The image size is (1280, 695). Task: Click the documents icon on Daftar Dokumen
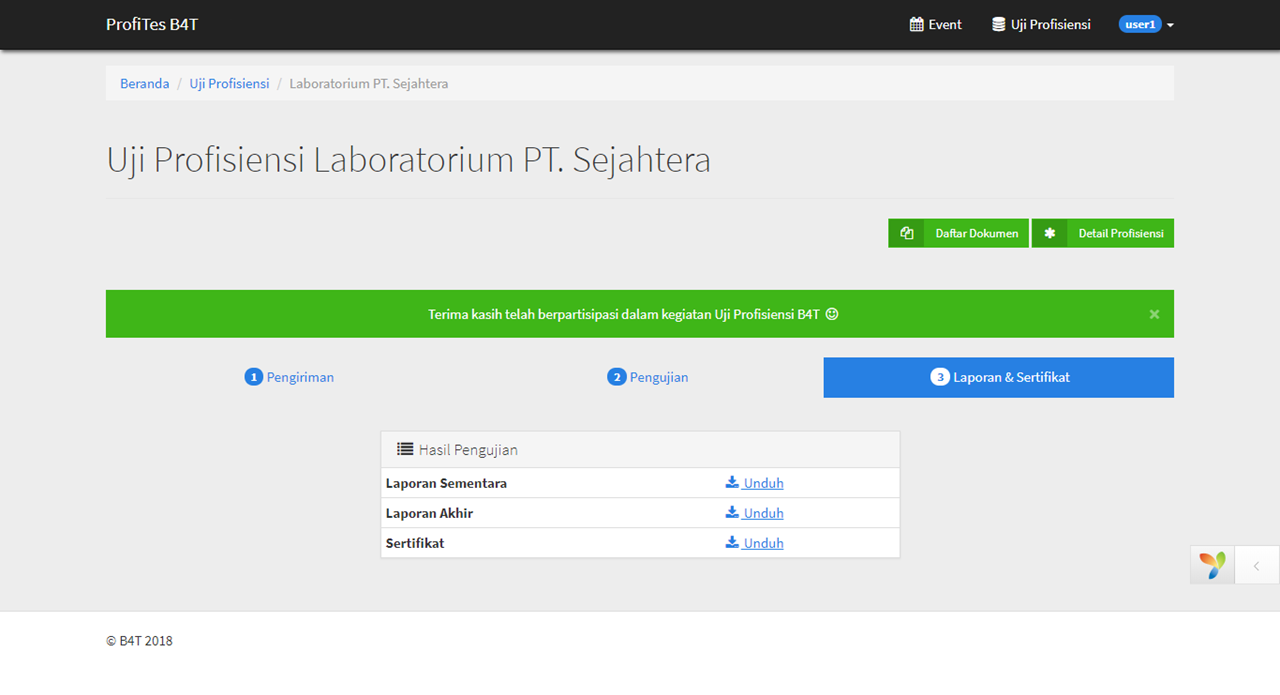click(x=907, y=234)
